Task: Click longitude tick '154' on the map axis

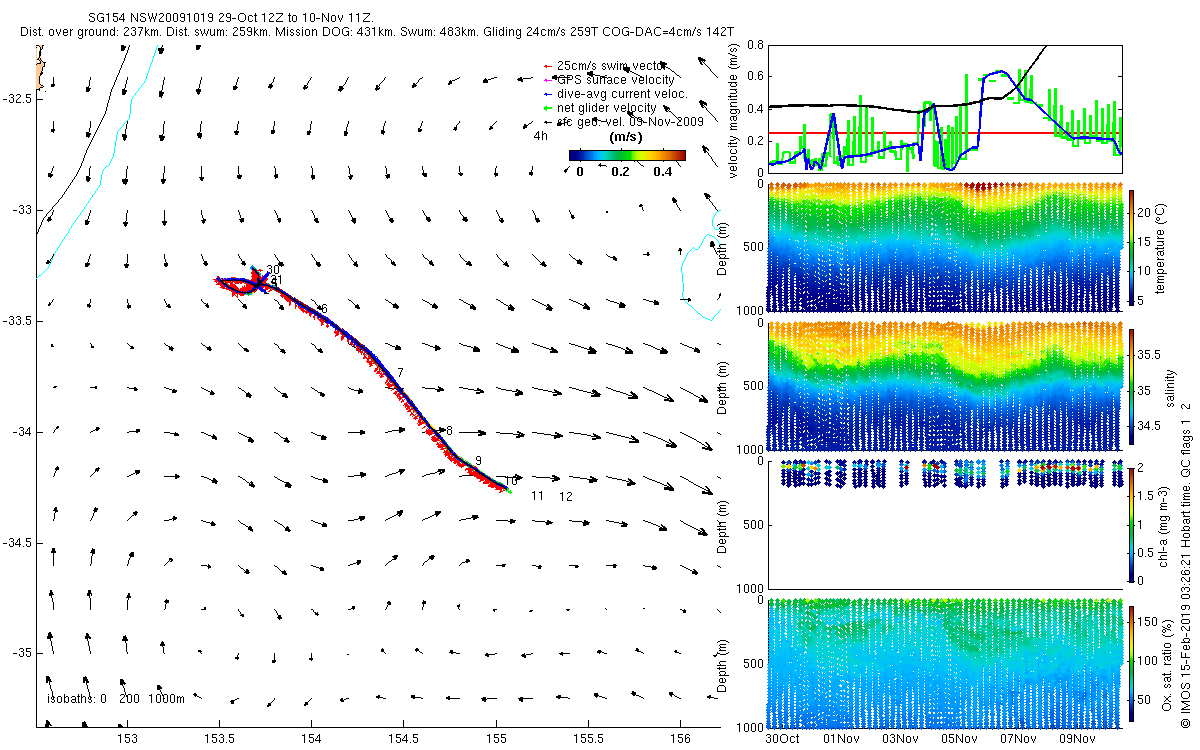Action: point(311,739)
